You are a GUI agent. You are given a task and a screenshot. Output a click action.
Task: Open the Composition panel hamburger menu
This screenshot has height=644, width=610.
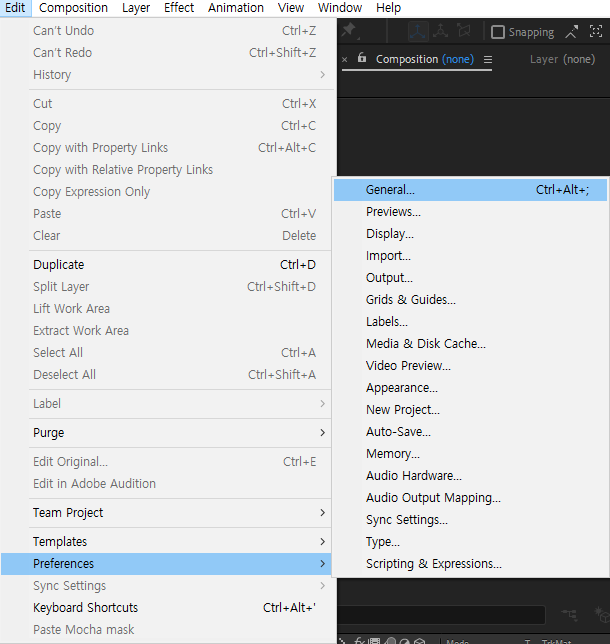pyautogui.click(x=488, y=60)
